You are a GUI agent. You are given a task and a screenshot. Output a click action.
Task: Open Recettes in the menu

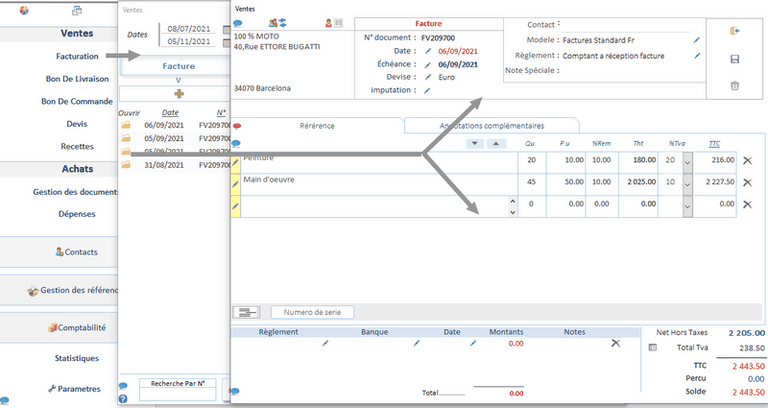tap(77, 146)
